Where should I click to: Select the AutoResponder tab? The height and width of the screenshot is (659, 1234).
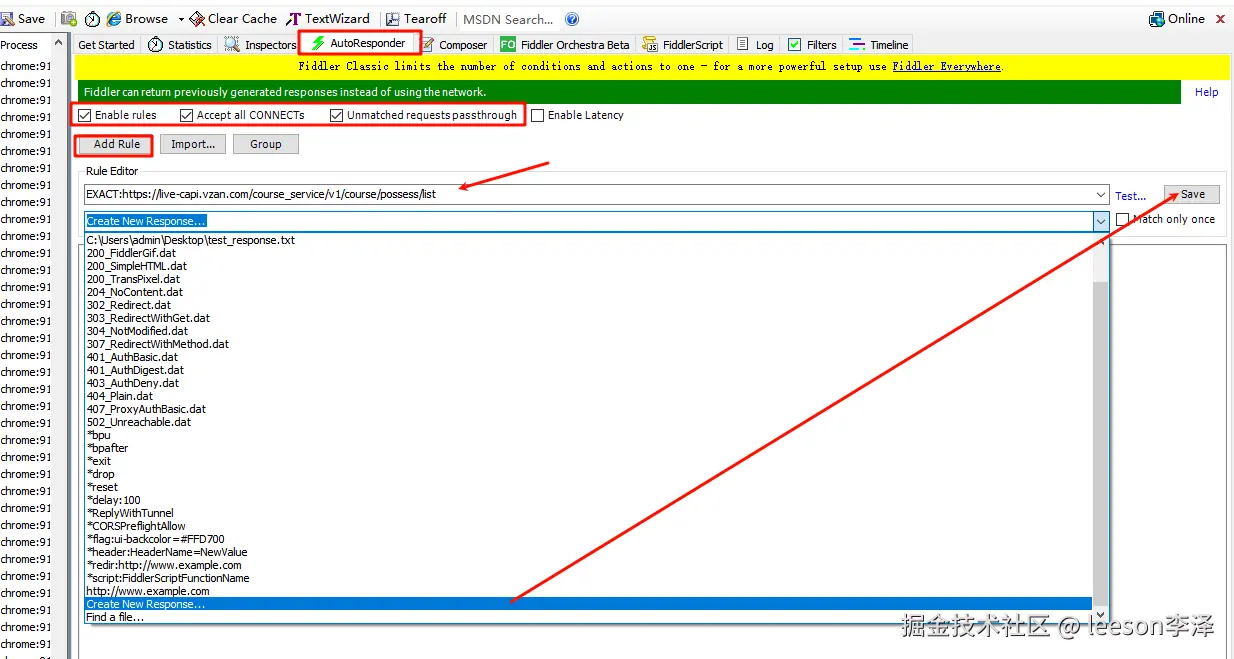[360, 43]
